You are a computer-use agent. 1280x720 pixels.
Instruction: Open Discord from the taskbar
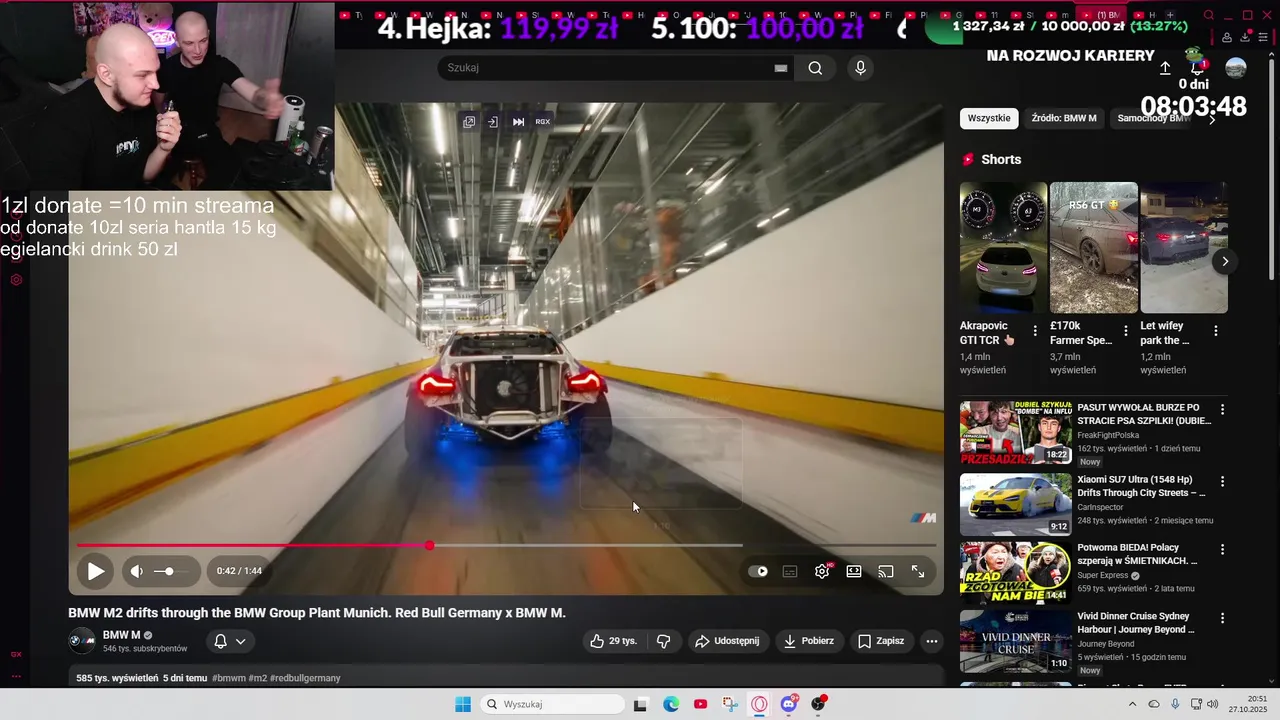click(789, 704)
